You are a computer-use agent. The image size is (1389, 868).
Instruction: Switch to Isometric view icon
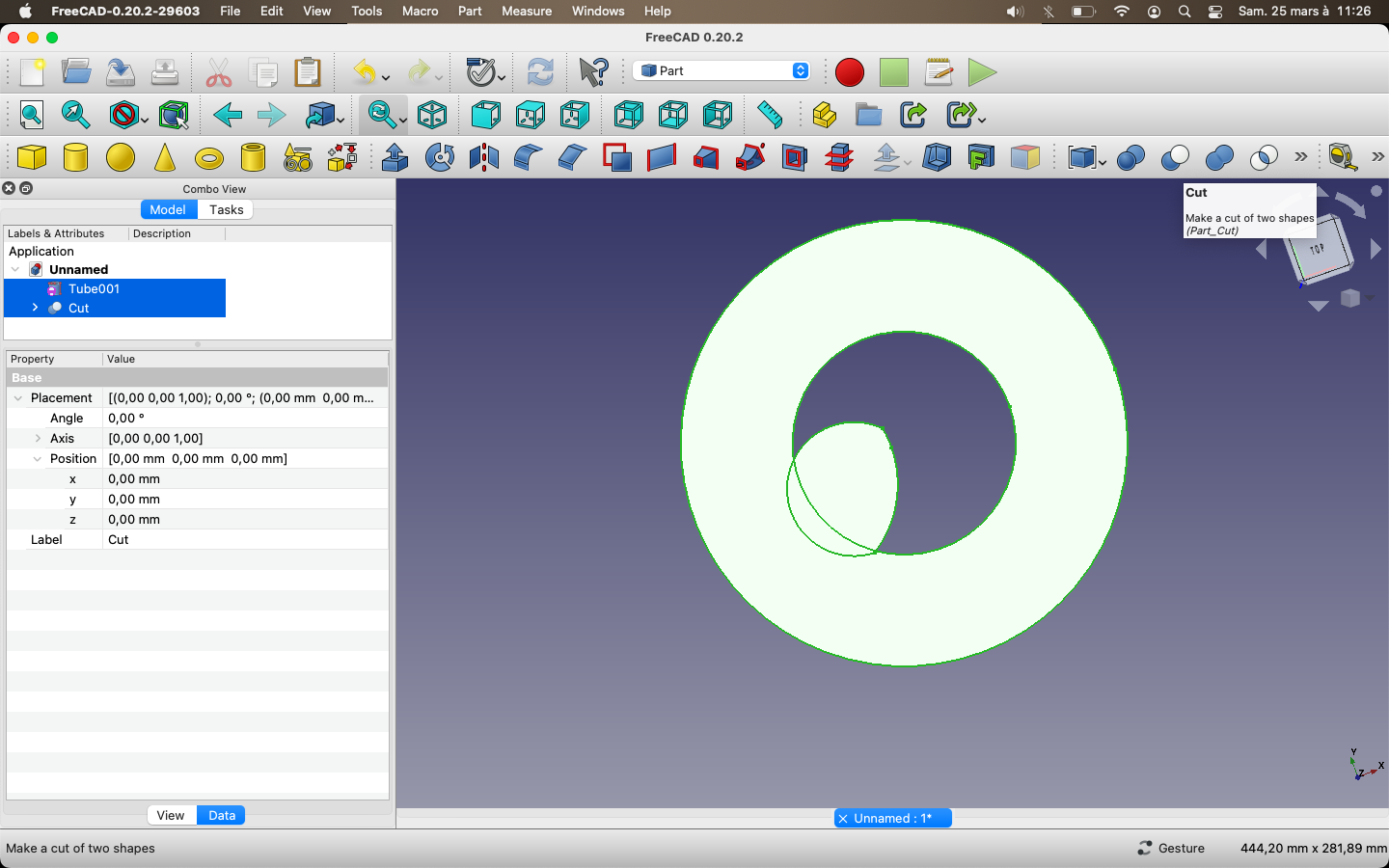pos(432,115)
